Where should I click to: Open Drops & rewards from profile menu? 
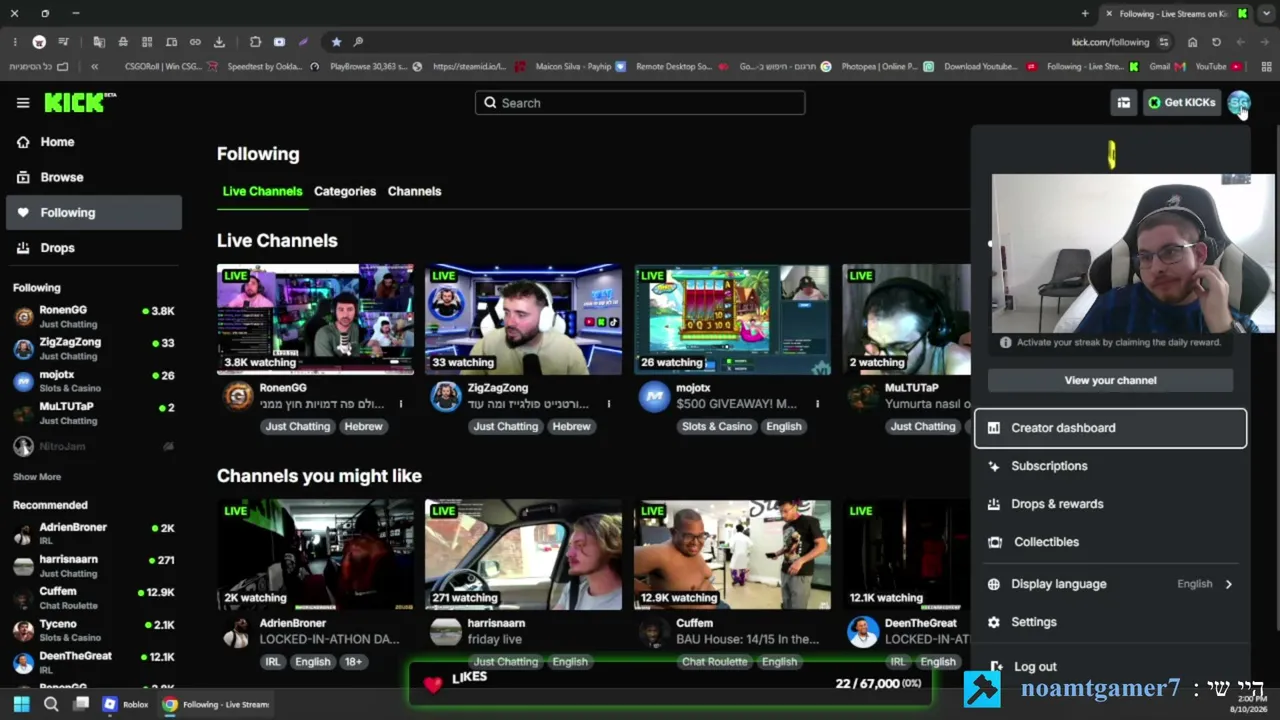[1110, 504]
